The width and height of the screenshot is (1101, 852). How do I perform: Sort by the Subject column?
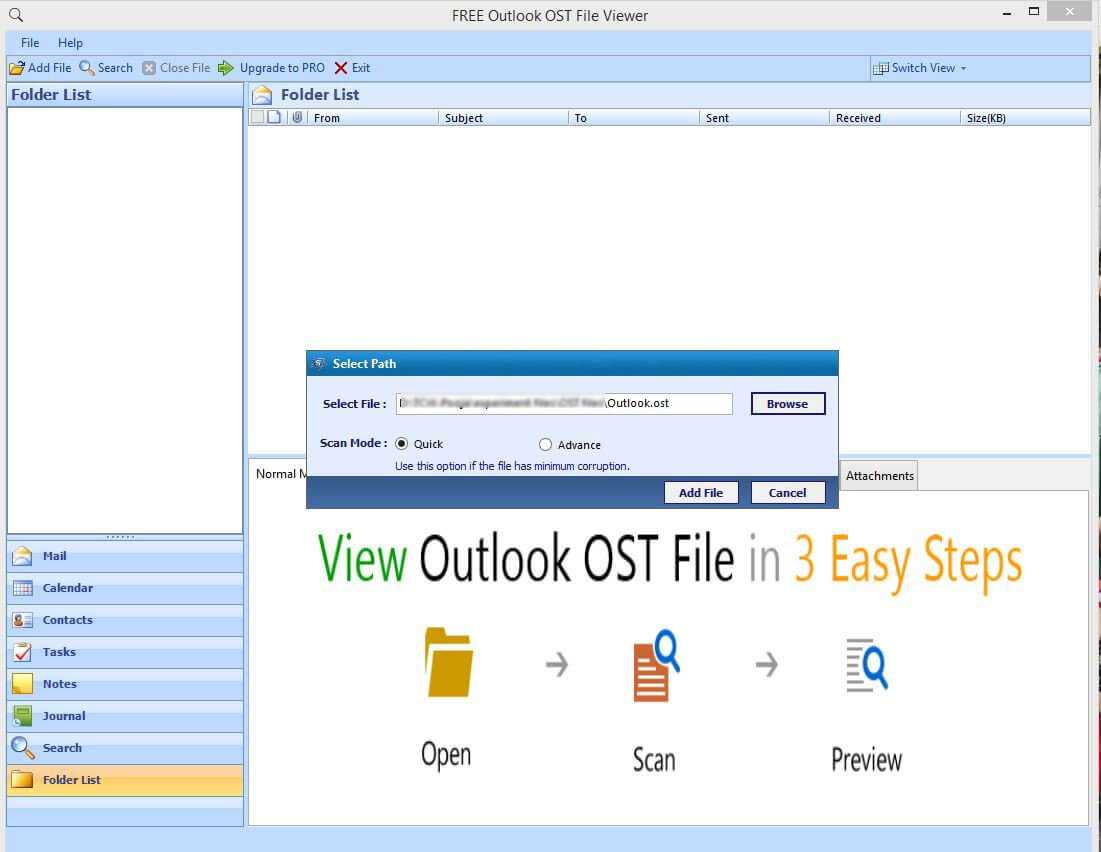pos(503,118)
